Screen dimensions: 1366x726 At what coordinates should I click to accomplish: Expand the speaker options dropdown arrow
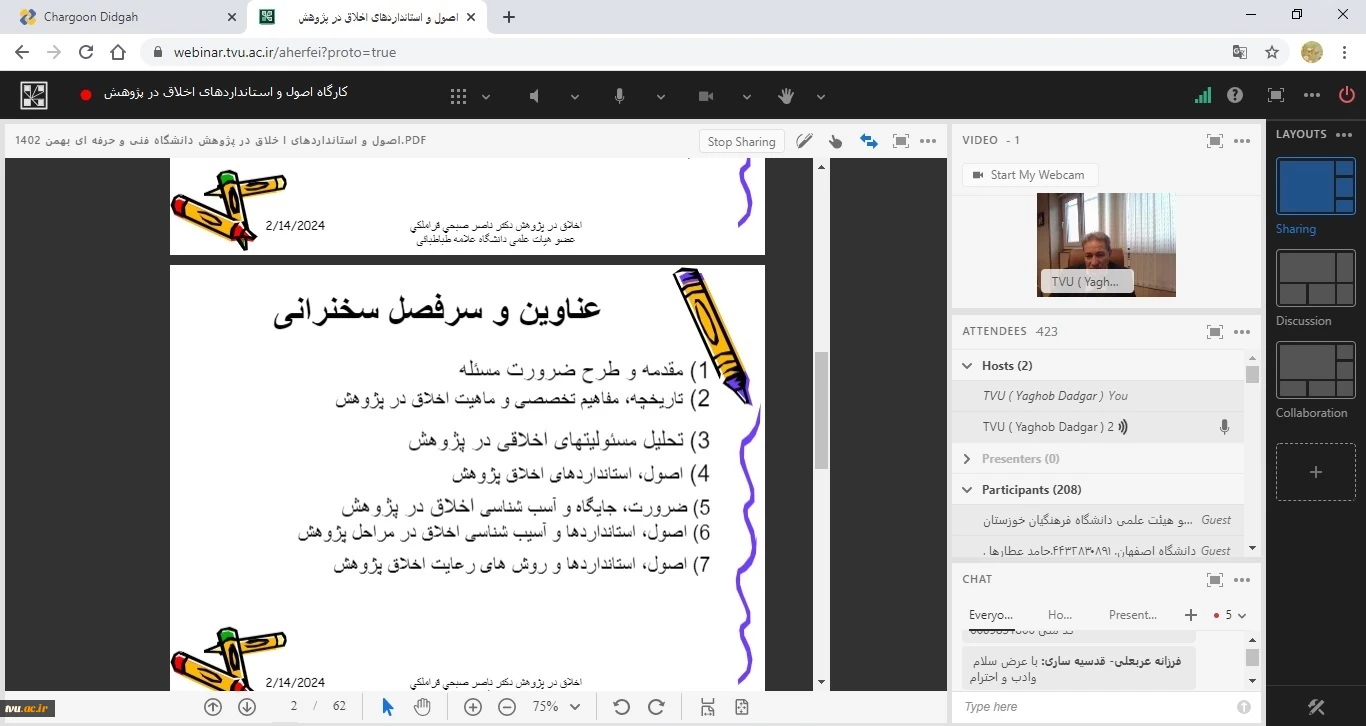click(575, 97)
